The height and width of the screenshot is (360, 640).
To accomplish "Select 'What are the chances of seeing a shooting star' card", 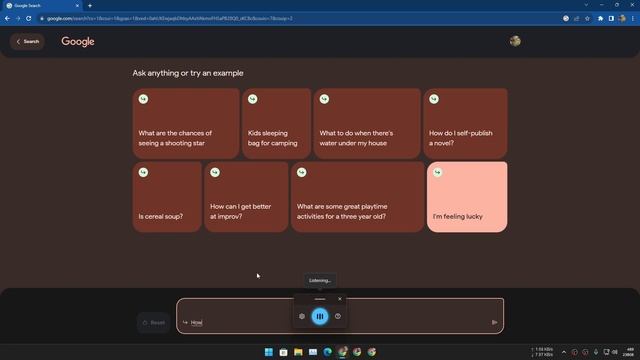I will (186, 123).
